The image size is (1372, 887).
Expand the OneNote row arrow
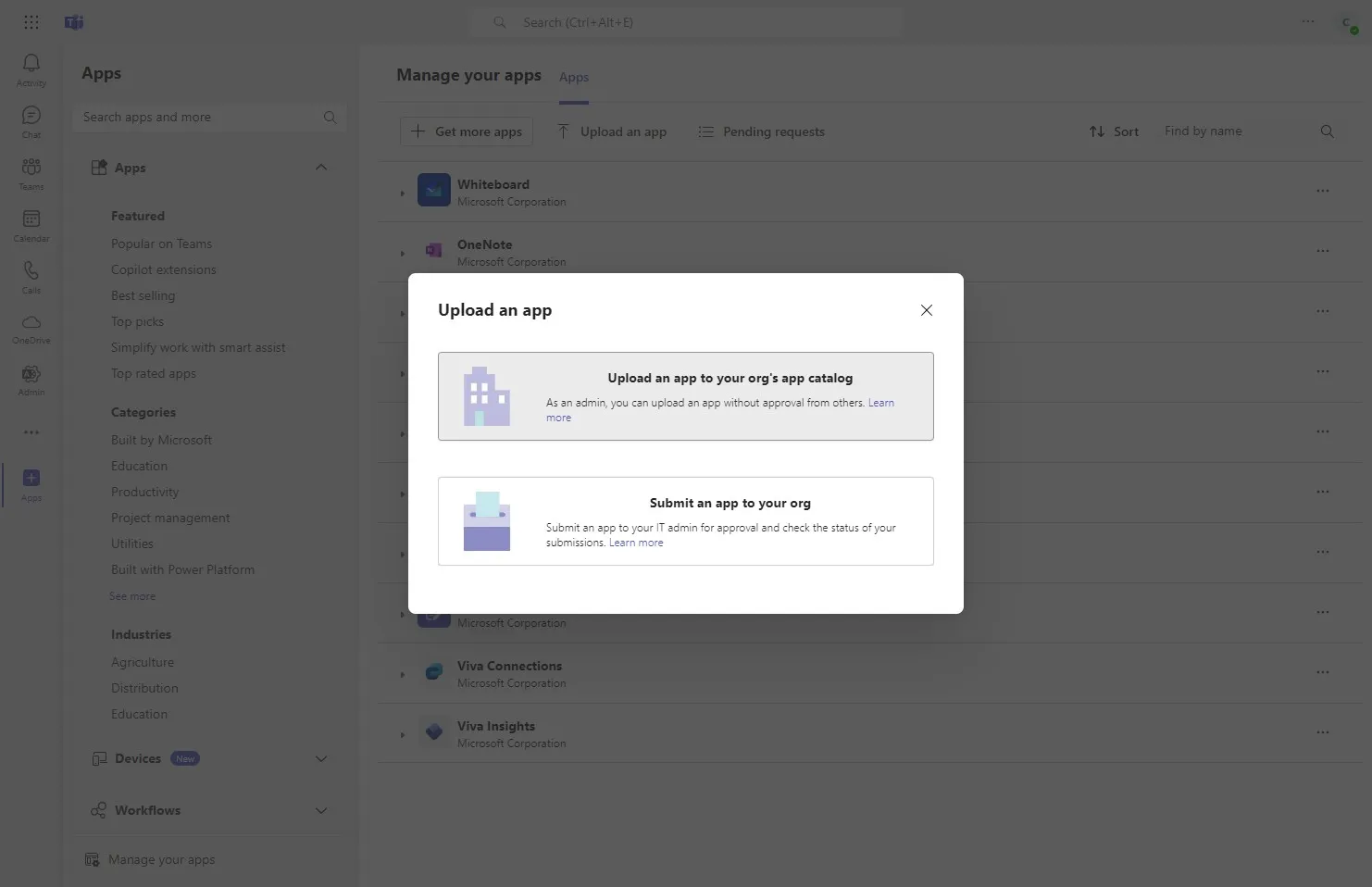403,254
